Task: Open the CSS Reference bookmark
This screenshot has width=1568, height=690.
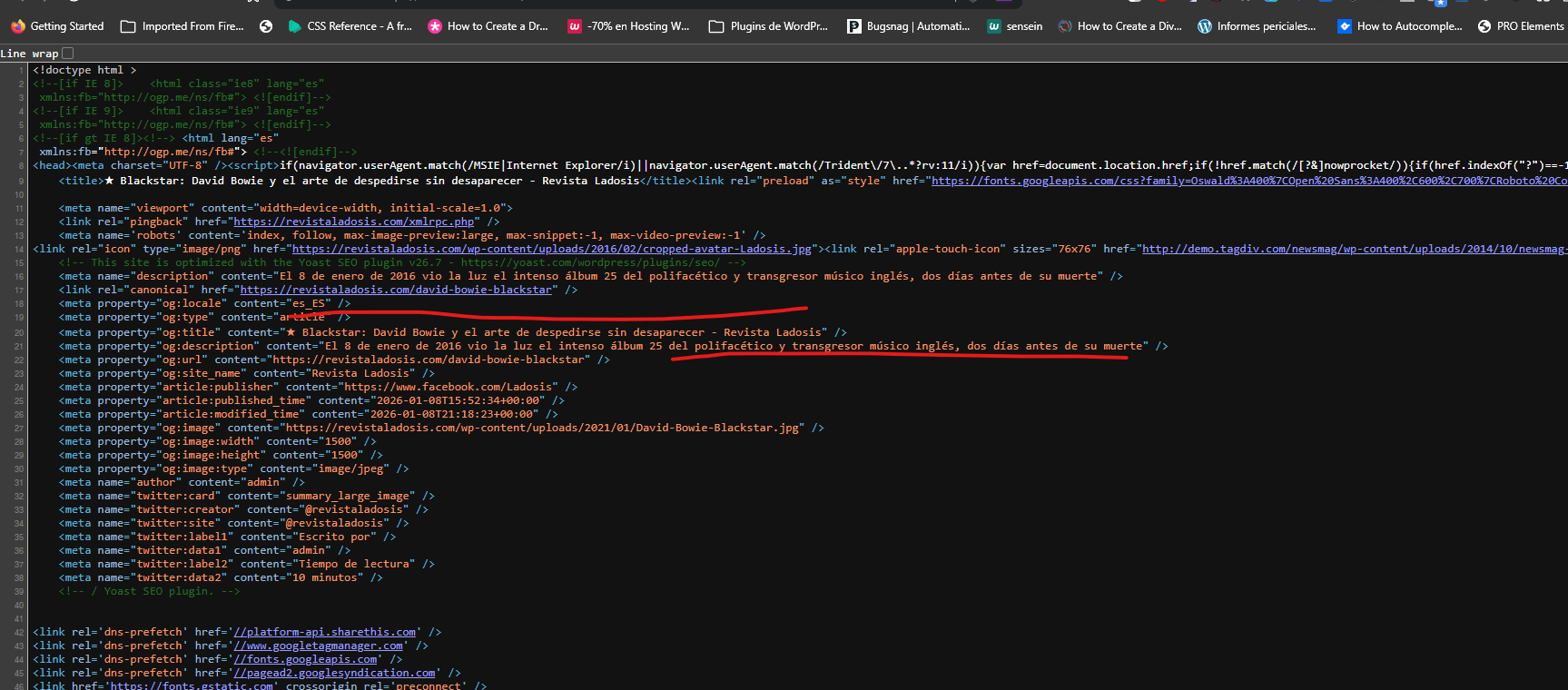Action: click(x=350, y=26)
